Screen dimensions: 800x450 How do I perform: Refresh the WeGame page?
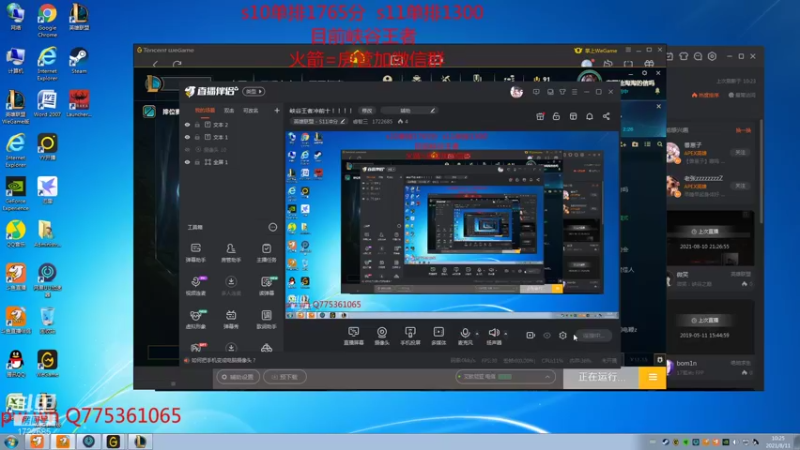point(177,64)
